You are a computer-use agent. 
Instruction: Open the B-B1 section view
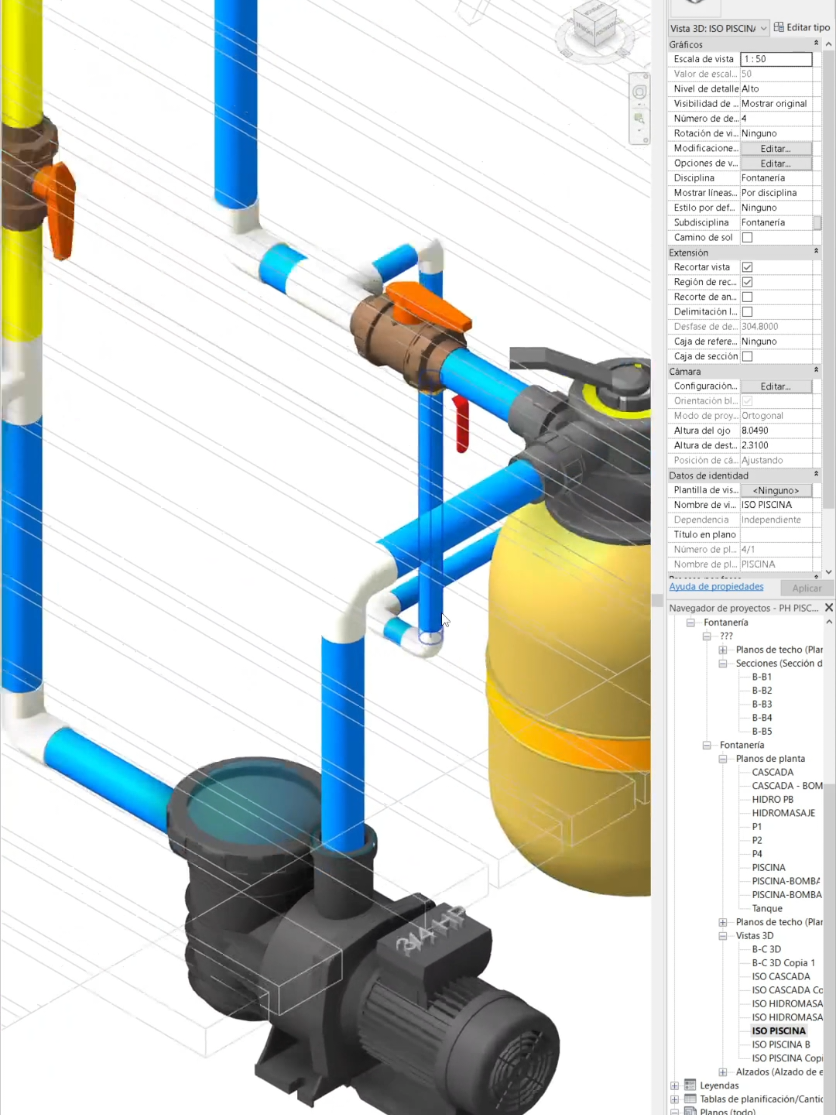click(761, 677)
